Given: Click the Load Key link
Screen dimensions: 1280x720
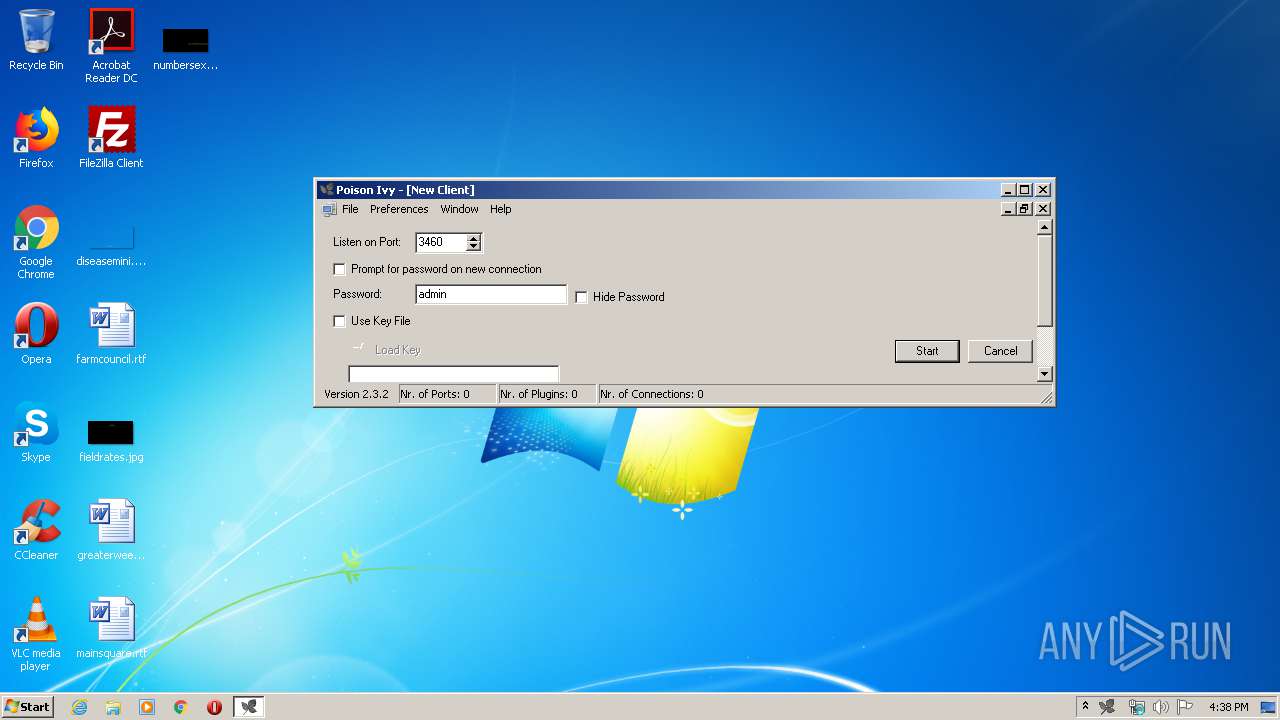Looking at the screenshot, I should [x=397, y=350].
